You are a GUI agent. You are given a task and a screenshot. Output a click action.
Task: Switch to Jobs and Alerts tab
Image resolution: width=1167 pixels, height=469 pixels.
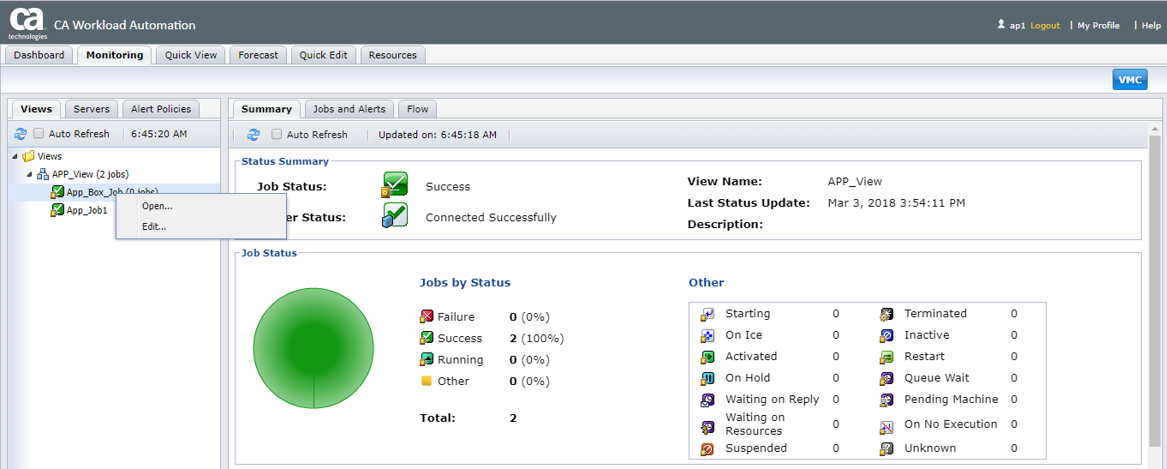[349, 109]
